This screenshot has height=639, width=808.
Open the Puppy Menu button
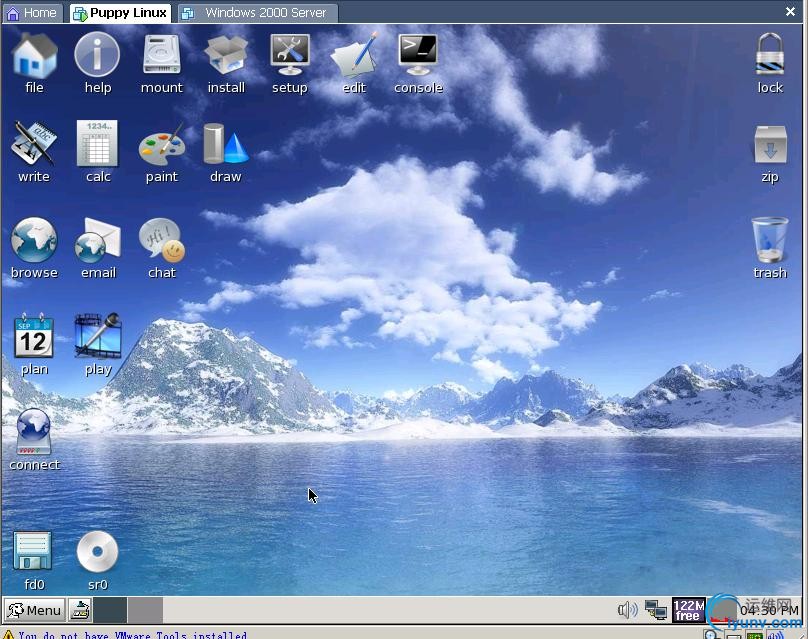click(35, 610)
